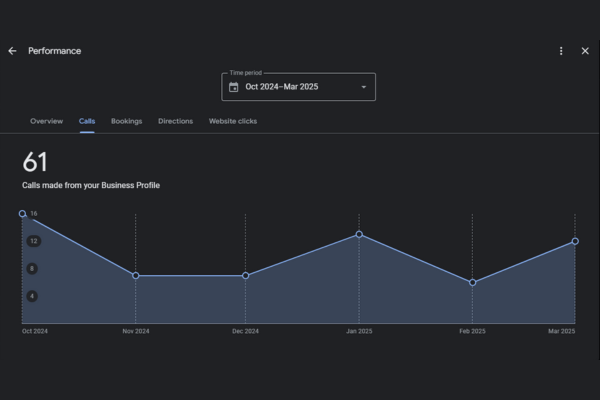Screen dimensions: 600x400
Task: Click 'Calls made from your Business Profile' text
Action: click(91, 185)
